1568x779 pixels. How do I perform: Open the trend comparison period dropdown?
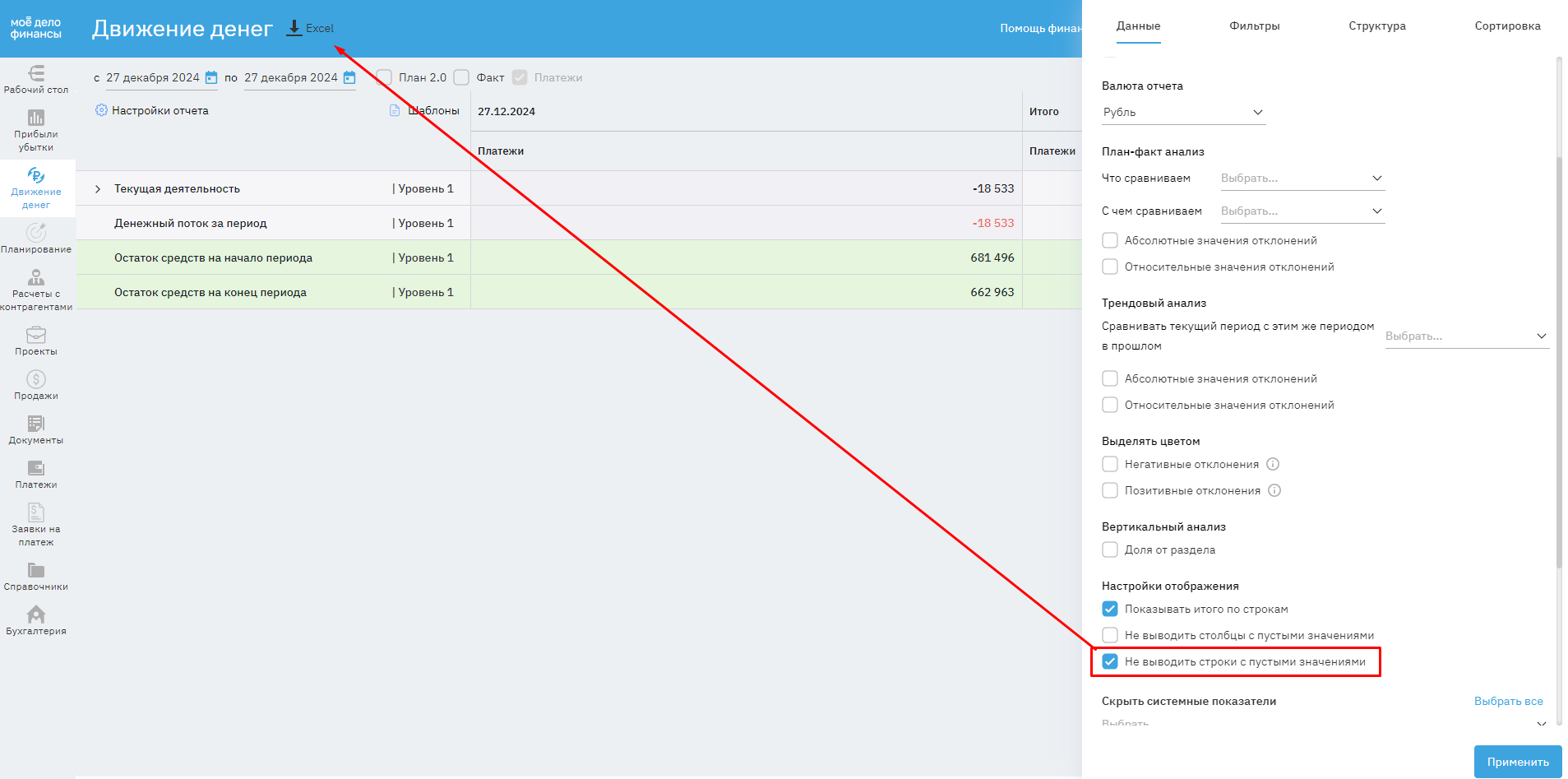[1467, 336]
